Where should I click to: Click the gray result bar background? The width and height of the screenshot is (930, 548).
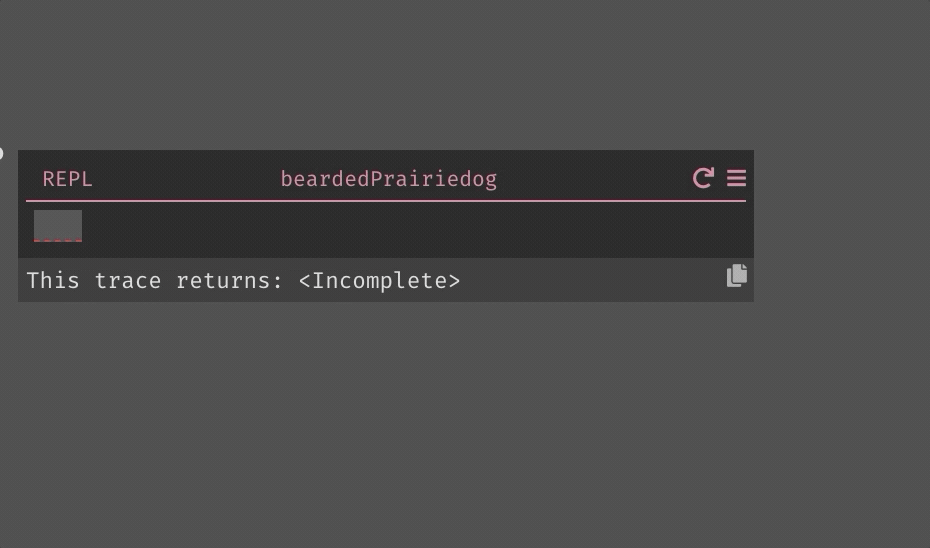[x=593, y=280]
